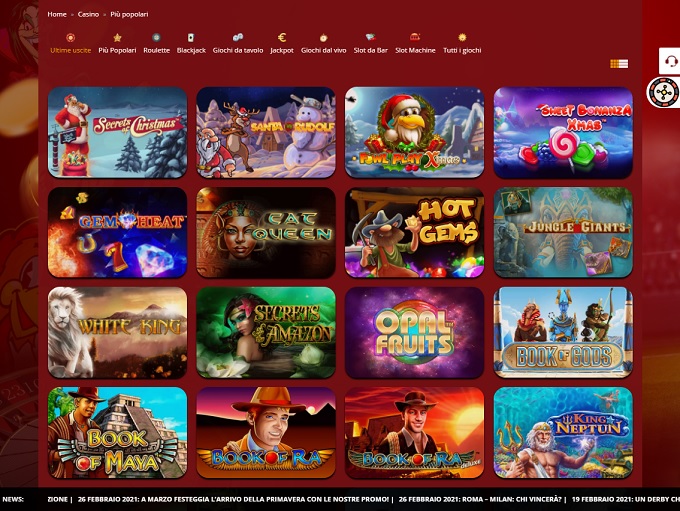Click the Ultime uscite category icon
680x511 pixels.
[70, 37]
